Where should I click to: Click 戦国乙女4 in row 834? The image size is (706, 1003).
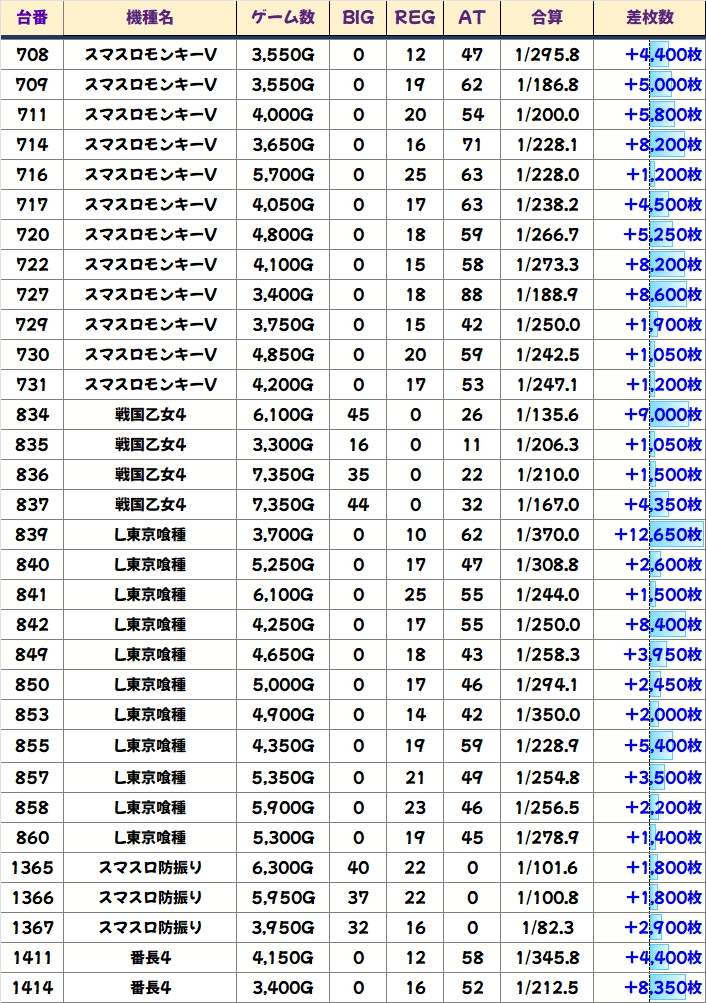pos(150,415)
